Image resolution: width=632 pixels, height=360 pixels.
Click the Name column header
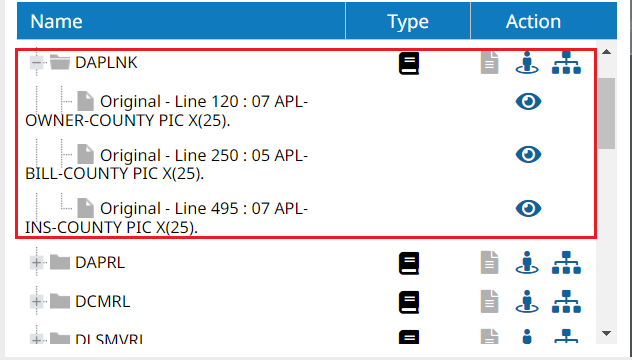(x=181, y=21)
